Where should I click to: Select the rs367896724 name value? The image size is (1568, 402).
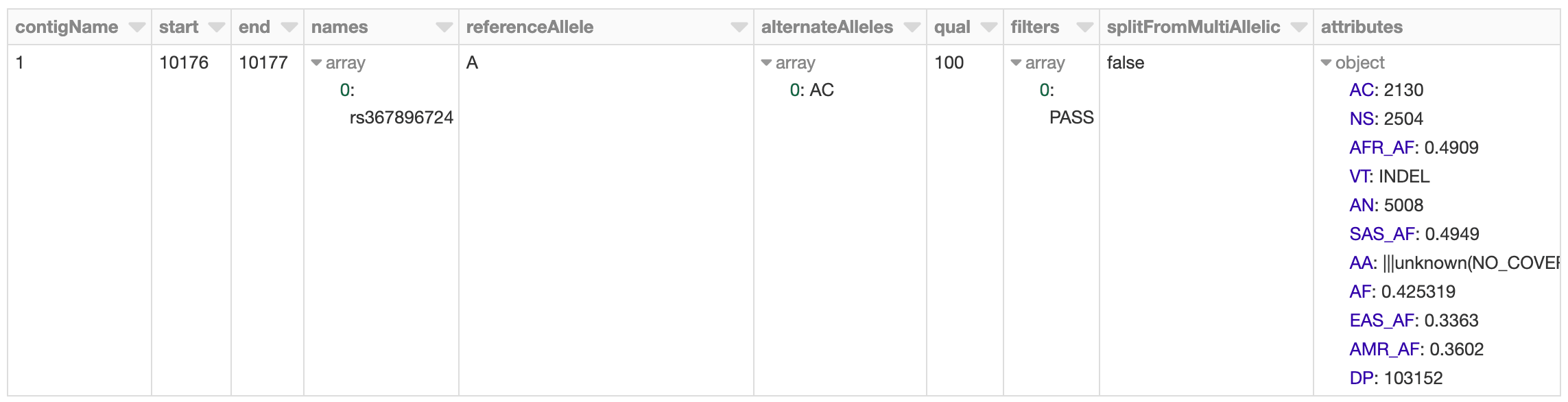[401, 118]
